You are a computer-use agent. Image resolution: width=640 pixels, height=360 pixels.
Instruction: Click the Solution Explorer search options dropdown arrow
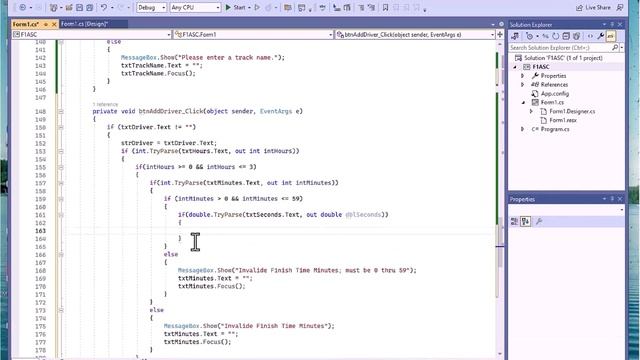tap(622, 48)
